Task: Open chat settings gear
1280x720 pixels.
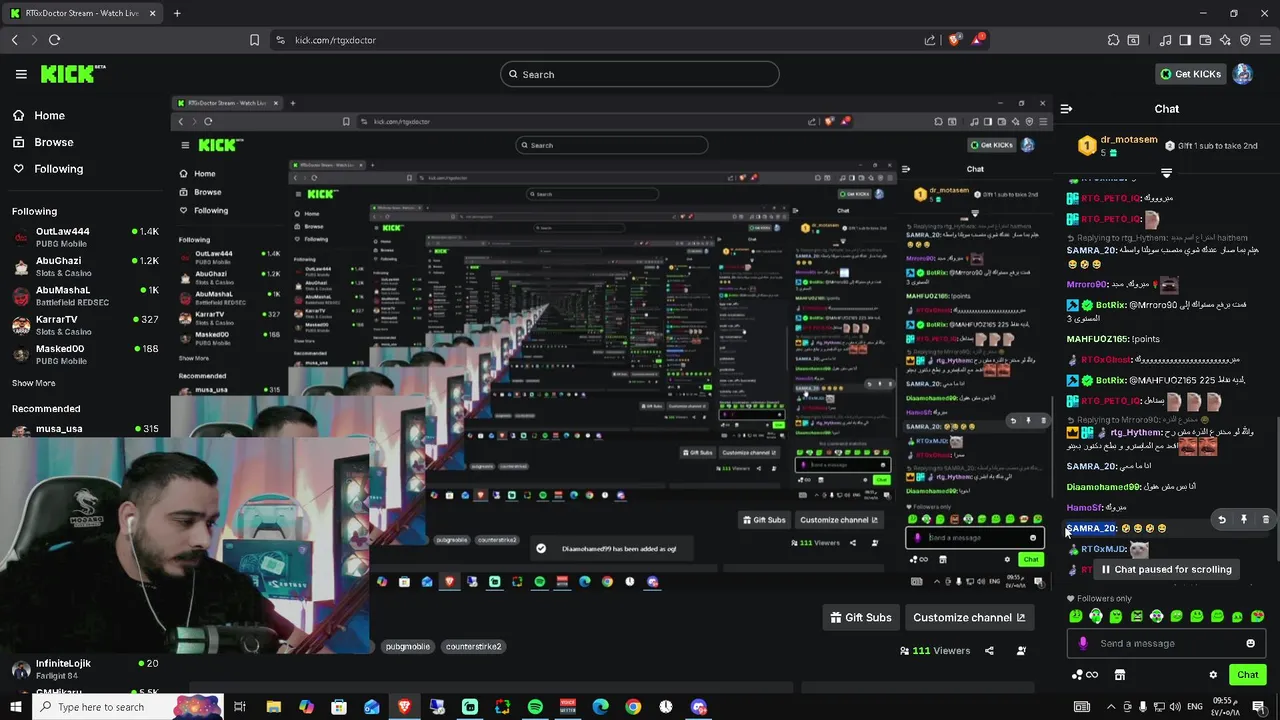Action: (x=1213, y=675)
